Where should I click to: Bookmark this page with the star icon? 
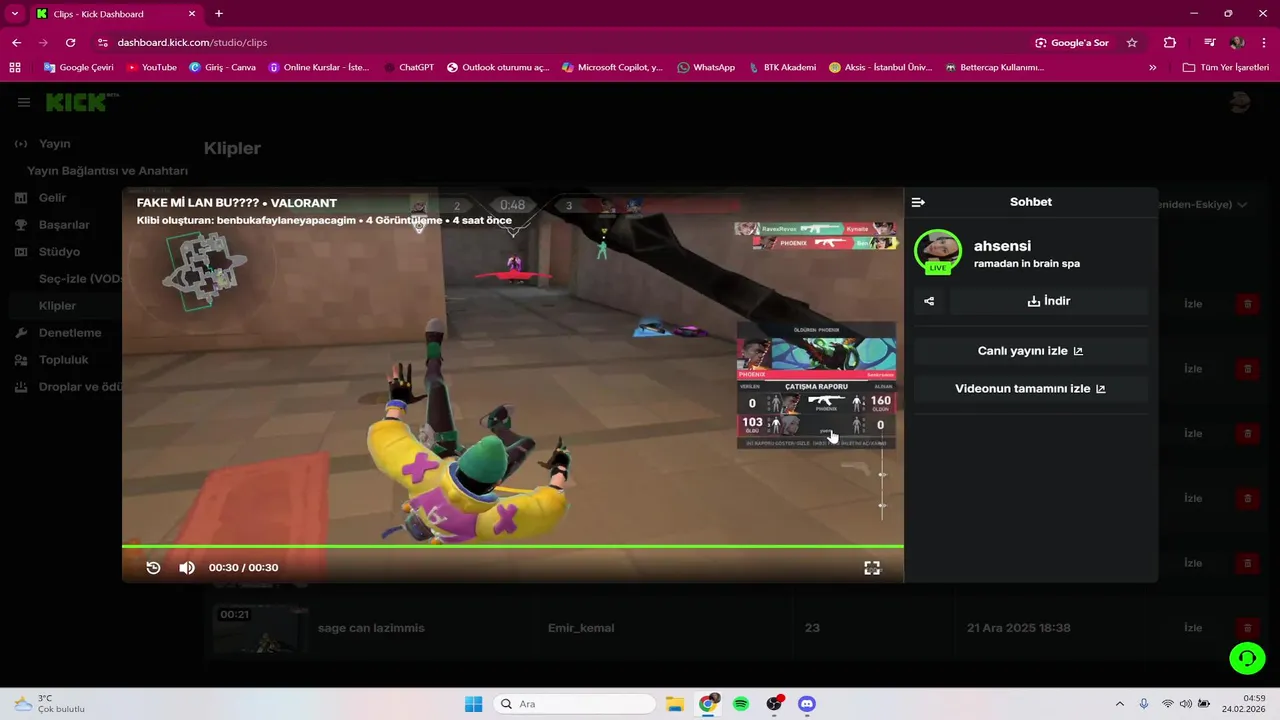tap(1132, 43)
